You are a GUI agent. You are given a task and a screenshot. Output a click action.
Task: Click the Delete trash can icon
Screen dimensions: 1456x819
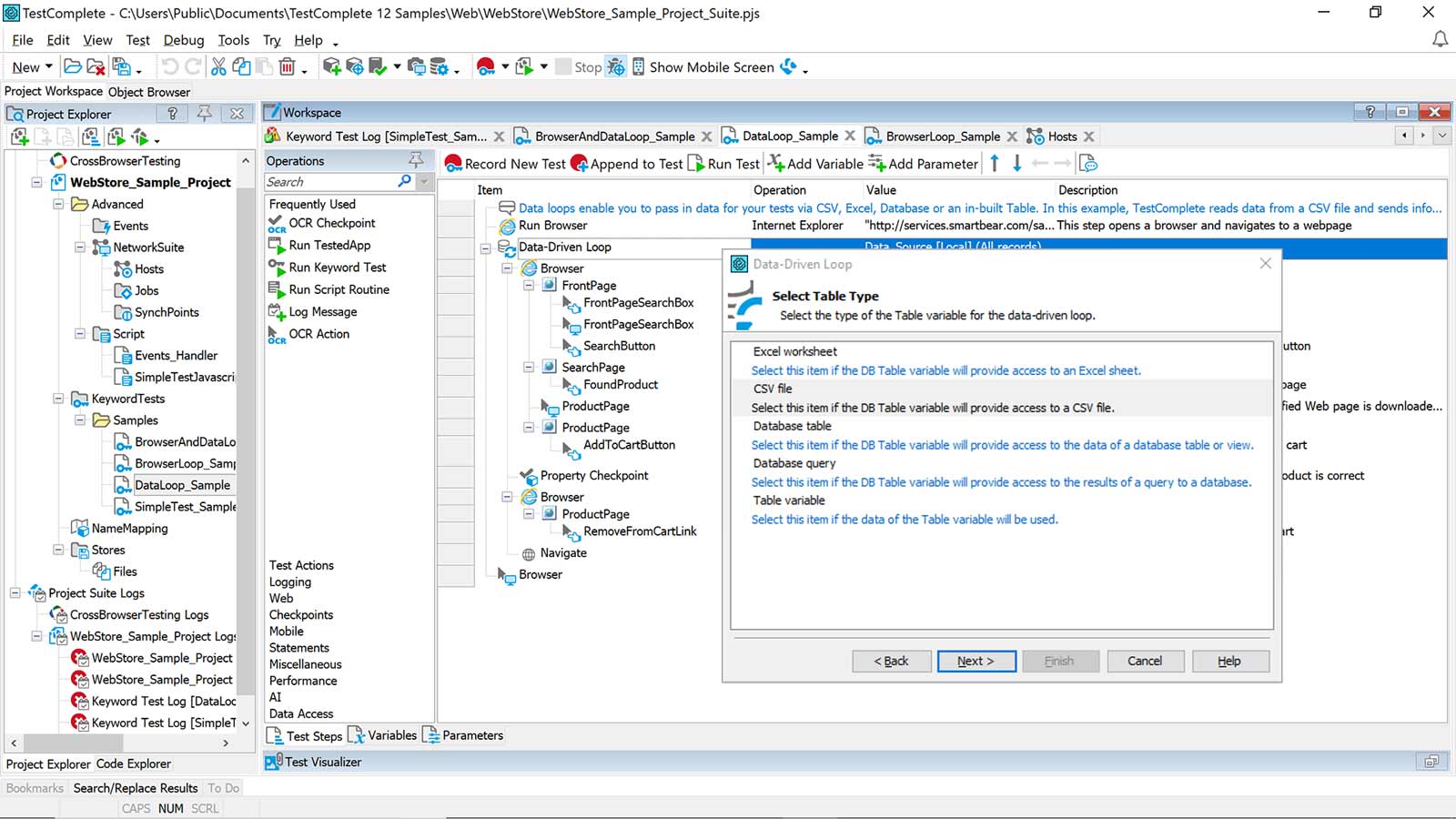(288, 66)
